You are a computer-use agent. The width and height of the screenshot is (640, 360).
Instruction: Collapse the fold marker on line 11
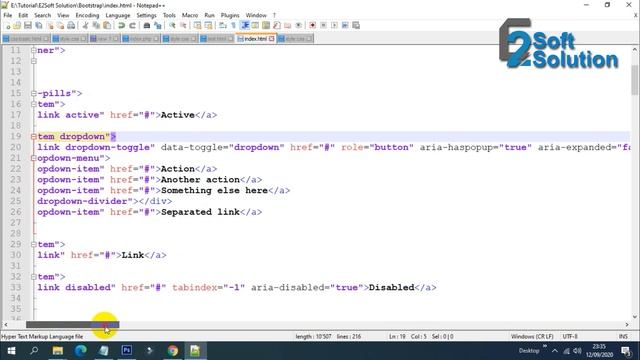click(x=33, y=50)
